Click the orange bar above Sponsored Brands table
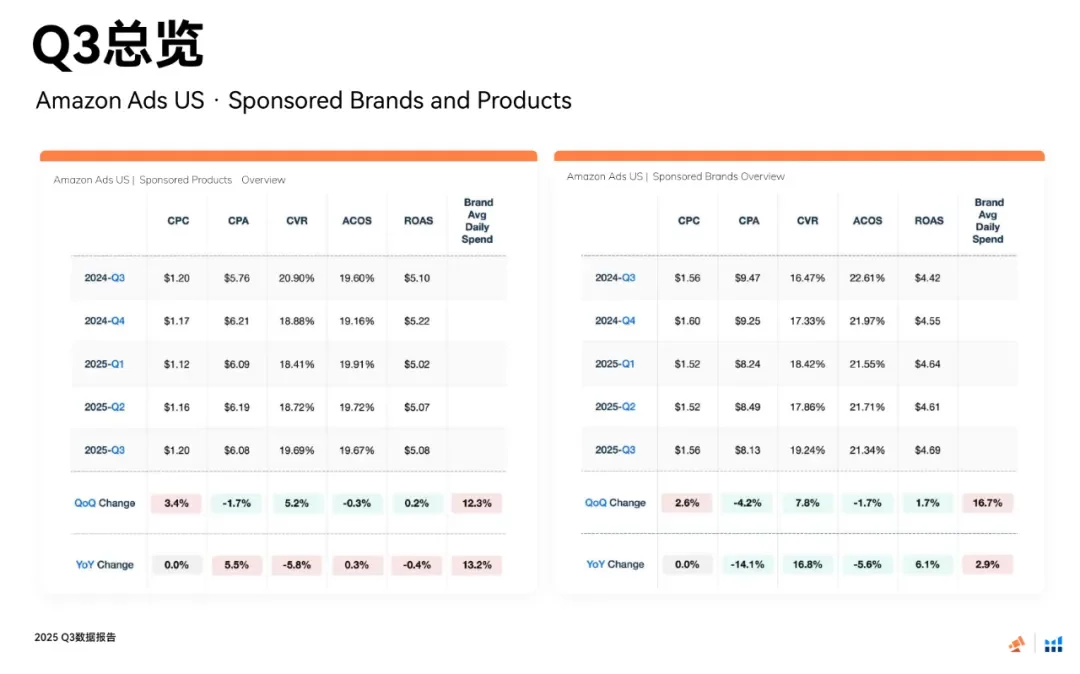The height and width of the screenshot is (674, 1080). coord(799,156)
